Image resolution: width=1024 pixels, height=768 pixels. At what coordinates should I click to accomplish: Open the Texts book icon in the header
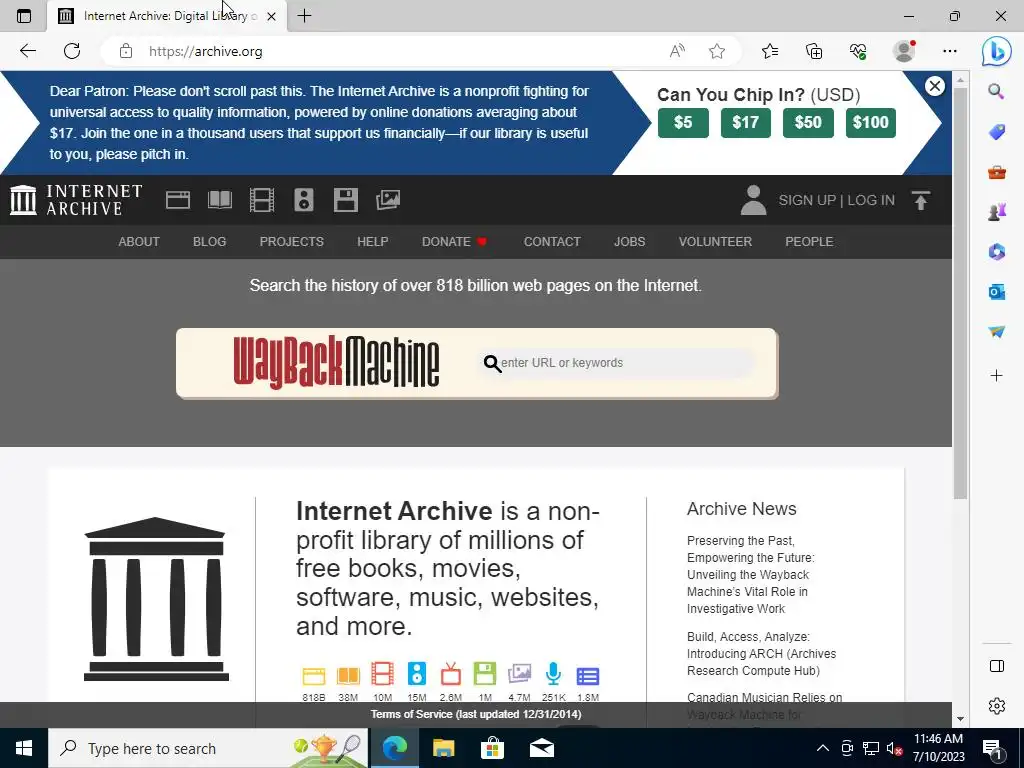(219, 200)
